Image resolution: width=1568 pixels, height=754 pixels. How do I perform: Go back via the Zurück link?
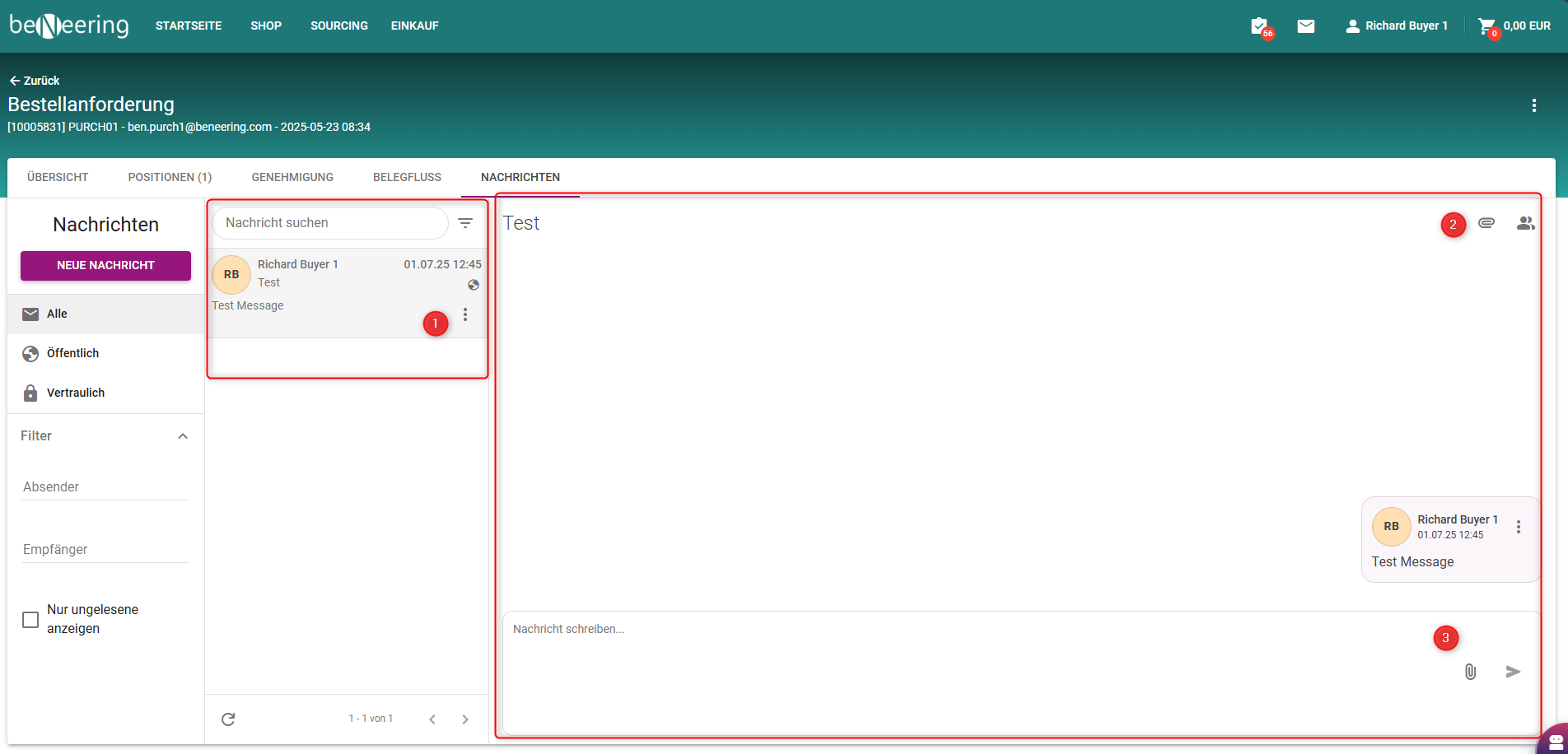coord(35,81)
